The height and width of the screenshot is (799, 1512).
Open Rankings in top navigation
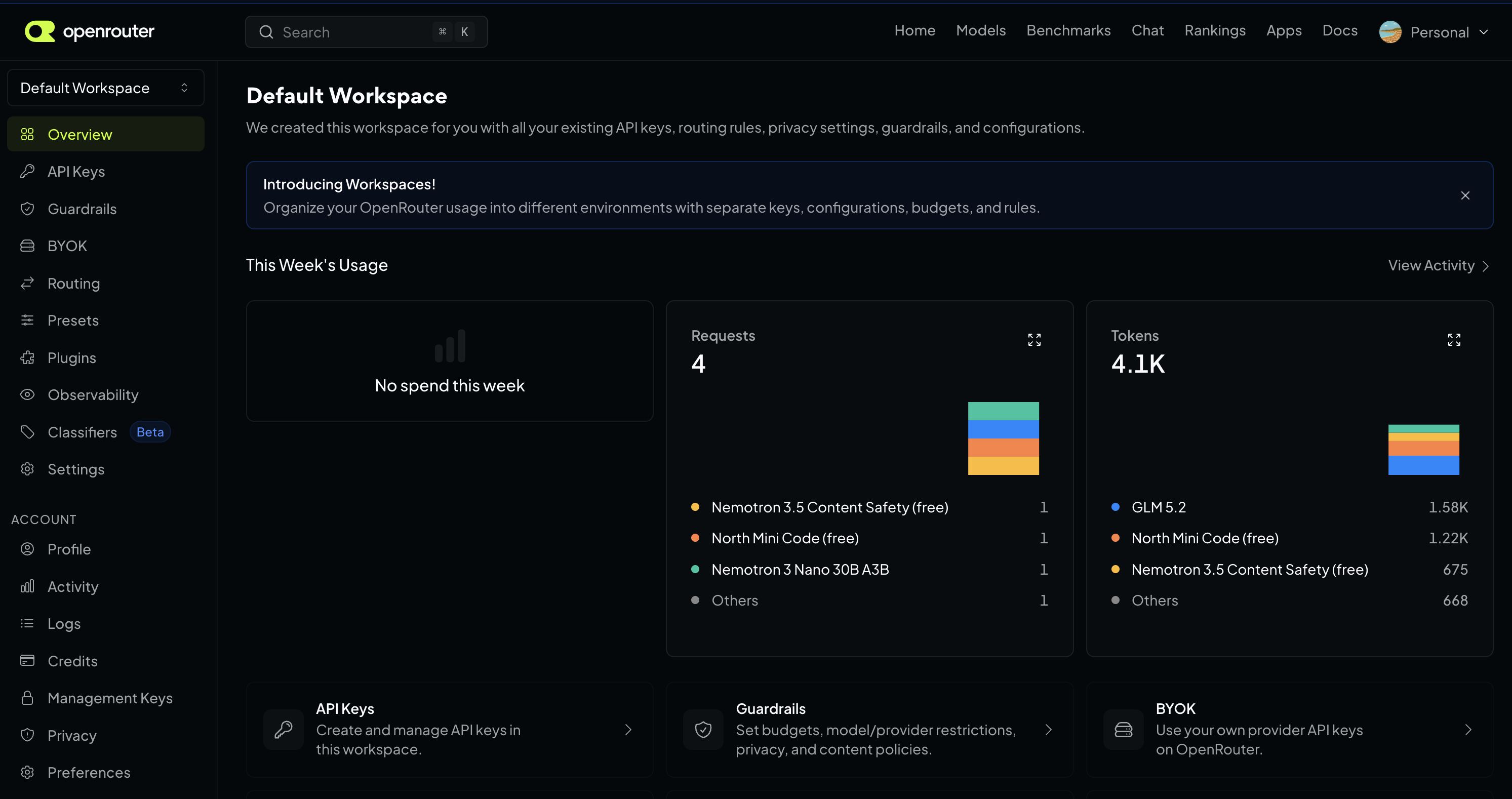coord(1215,30)
